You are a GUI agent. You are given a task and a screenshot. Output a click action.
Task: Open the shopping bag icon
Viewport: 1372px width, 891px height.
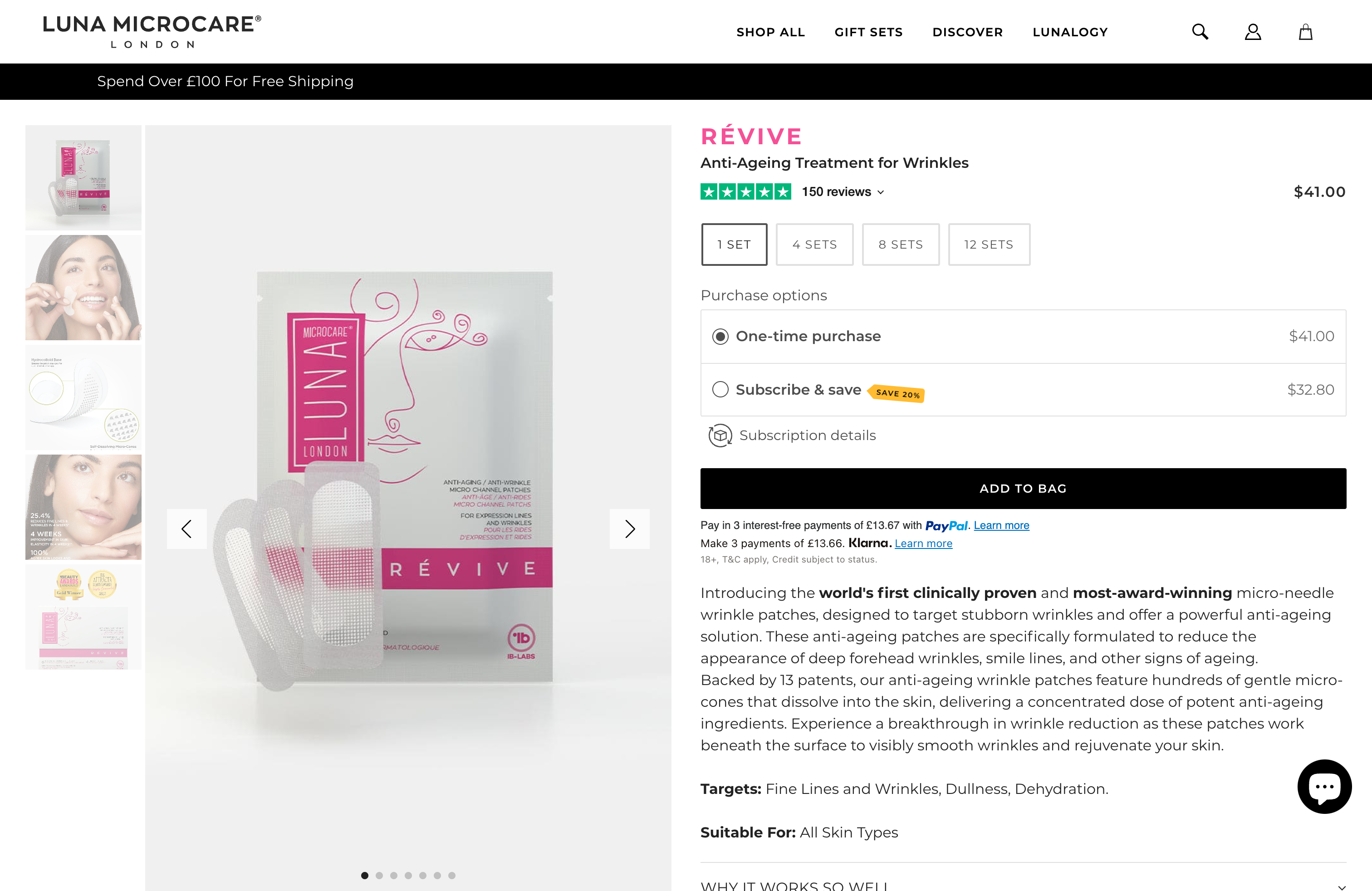1305,32
